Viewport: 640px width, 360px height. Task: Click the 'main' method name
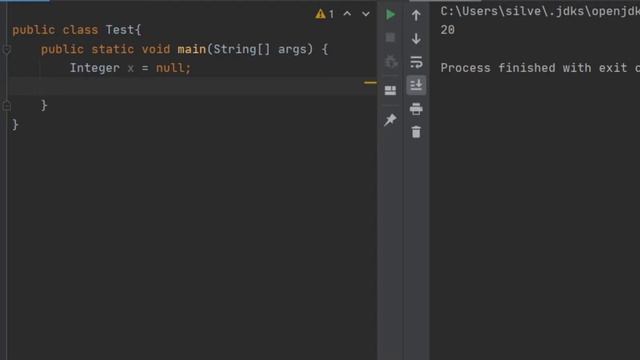point(191,49)
